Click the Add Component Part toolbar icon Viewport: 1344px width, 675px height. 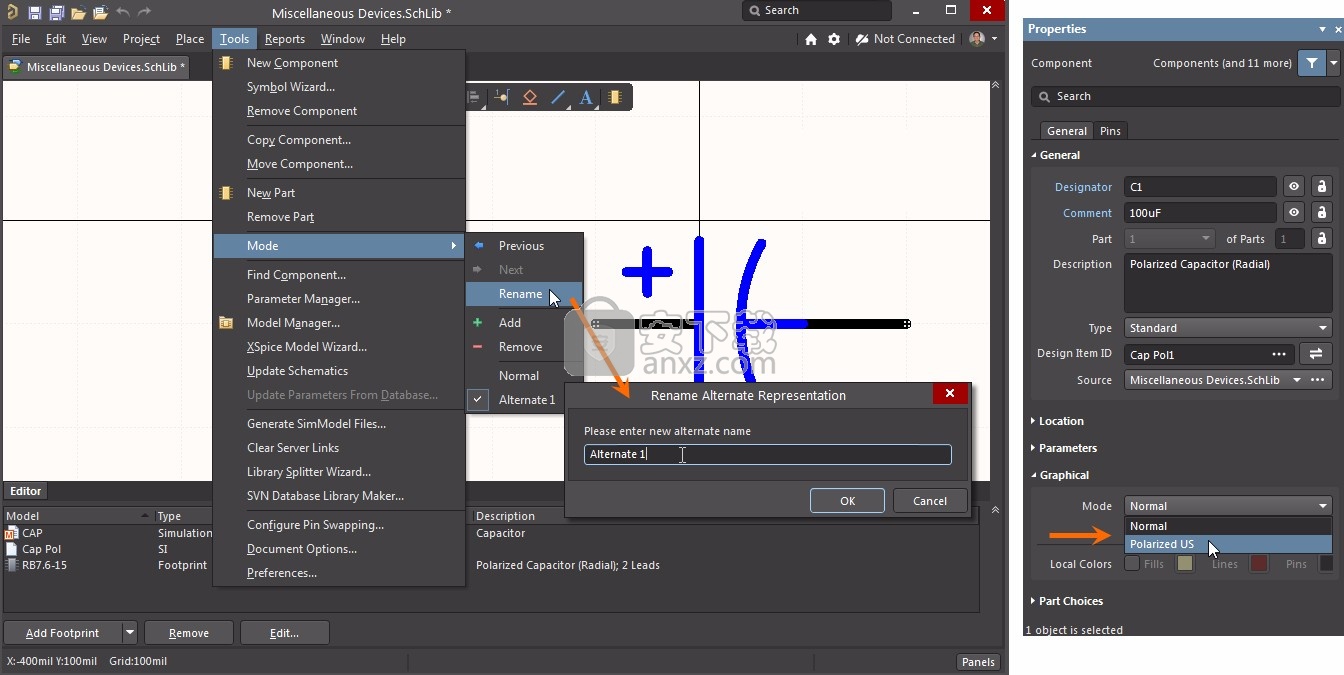click(x=614, y=97)
